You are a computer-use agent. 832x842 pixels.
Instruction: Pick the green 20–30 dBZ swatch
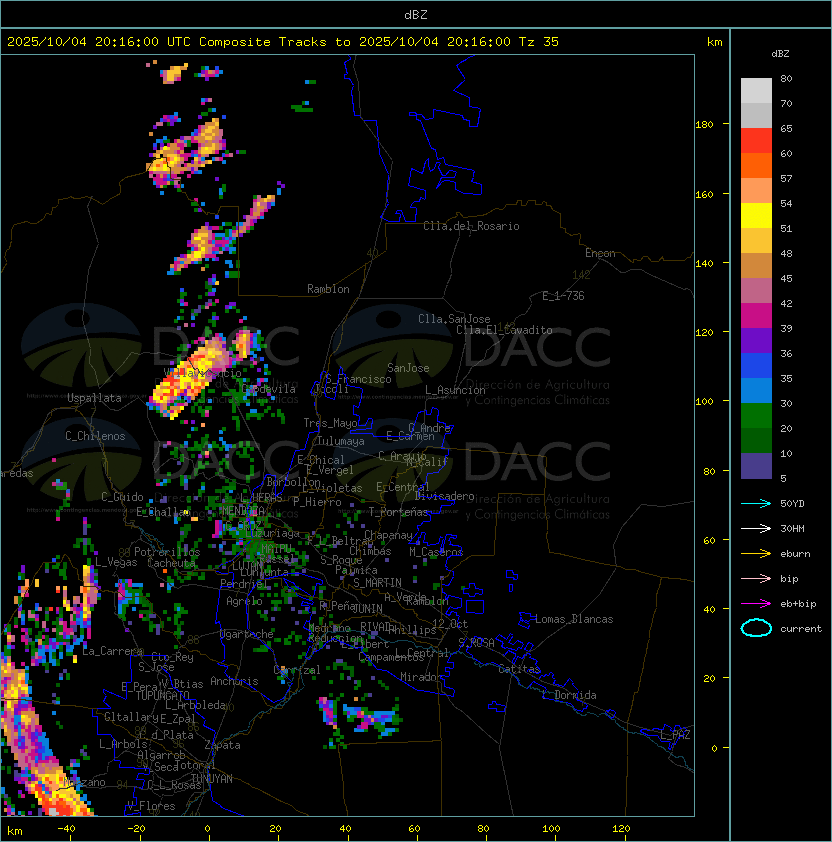click(756, 416)
